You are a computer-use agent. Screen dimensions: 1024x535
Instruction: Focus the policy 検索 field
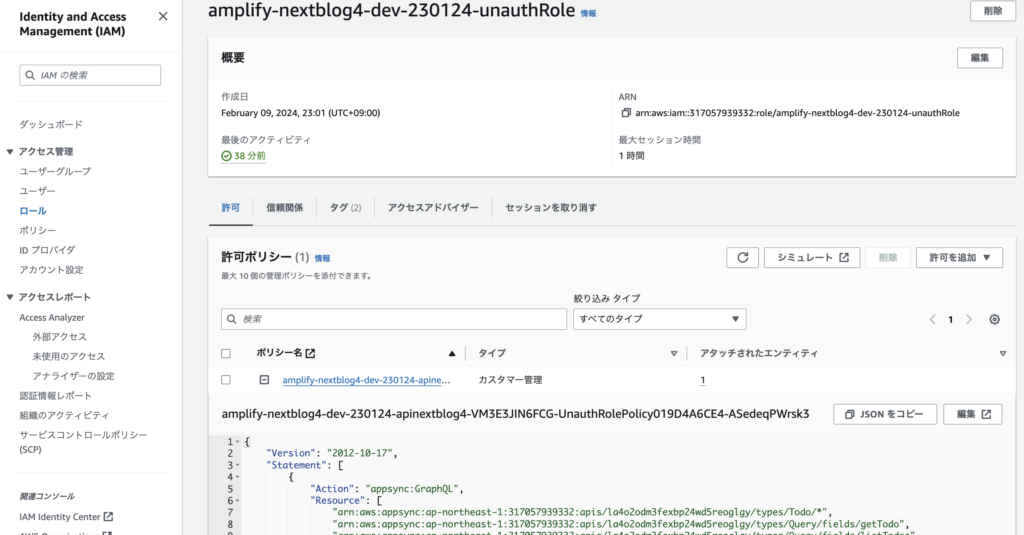[394, 319]
